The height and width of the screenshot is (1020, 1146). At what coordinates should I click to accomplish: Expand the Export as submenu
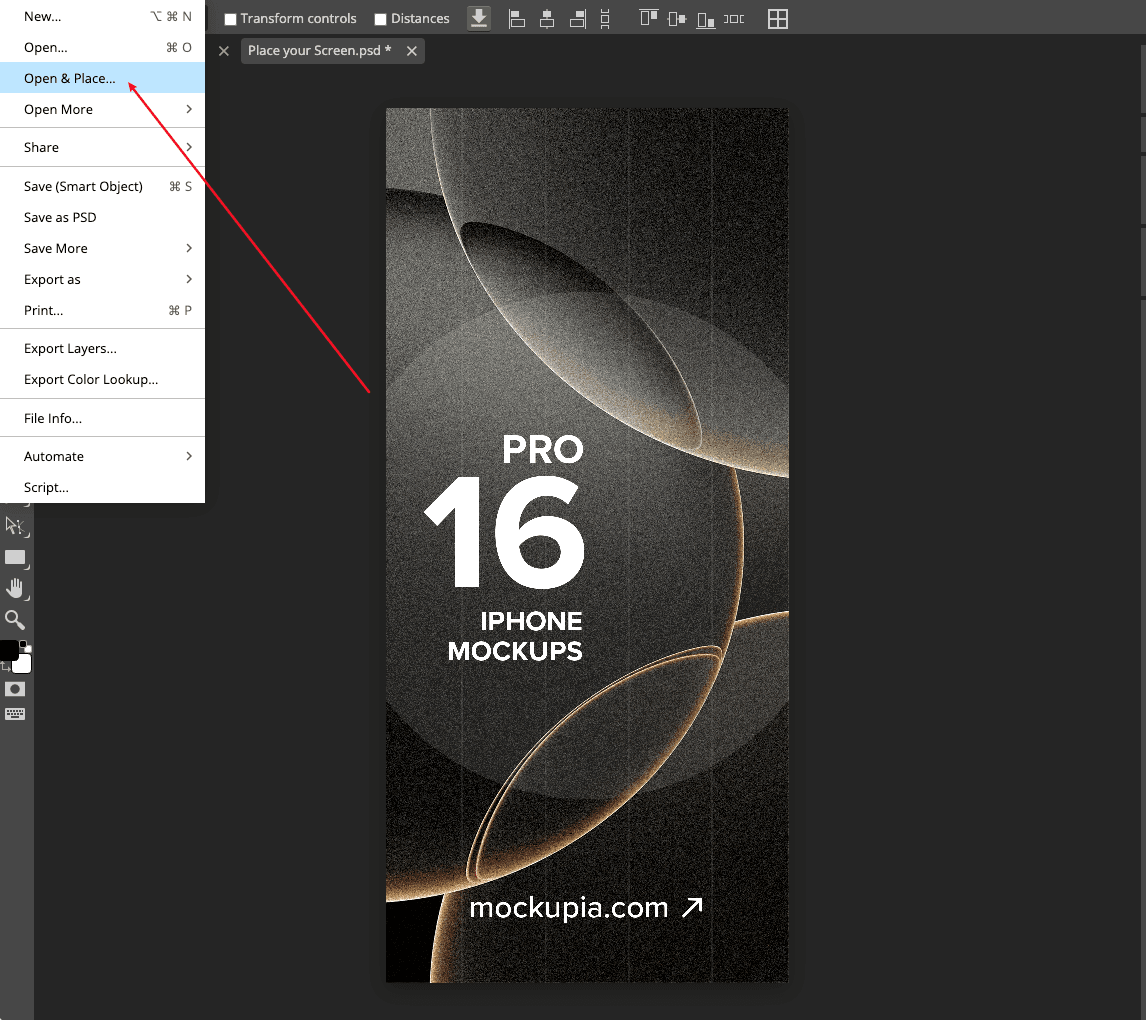point(102,279)
